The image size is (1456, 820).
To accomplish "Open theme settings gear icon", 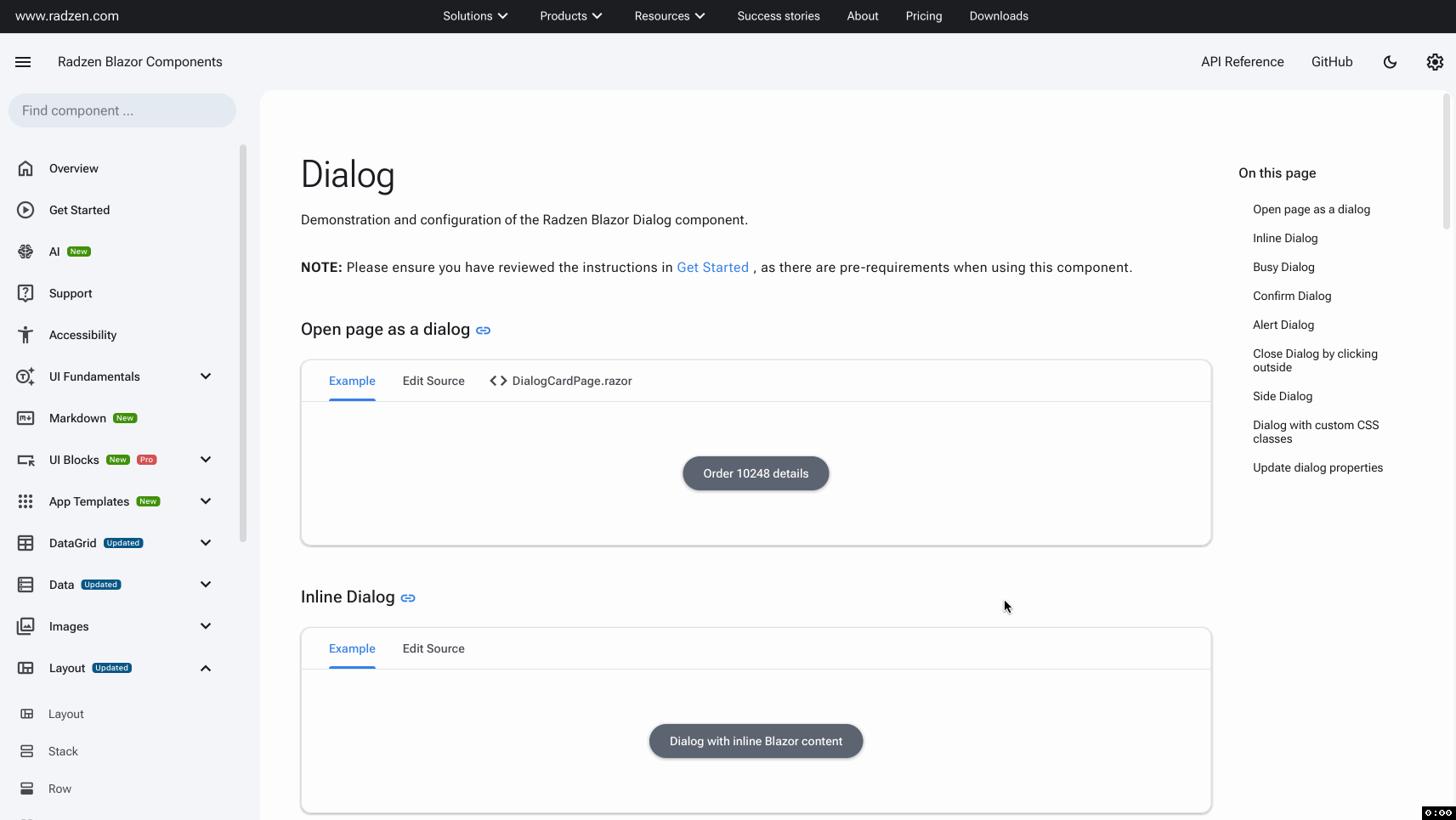I will tap(1435, 62).
